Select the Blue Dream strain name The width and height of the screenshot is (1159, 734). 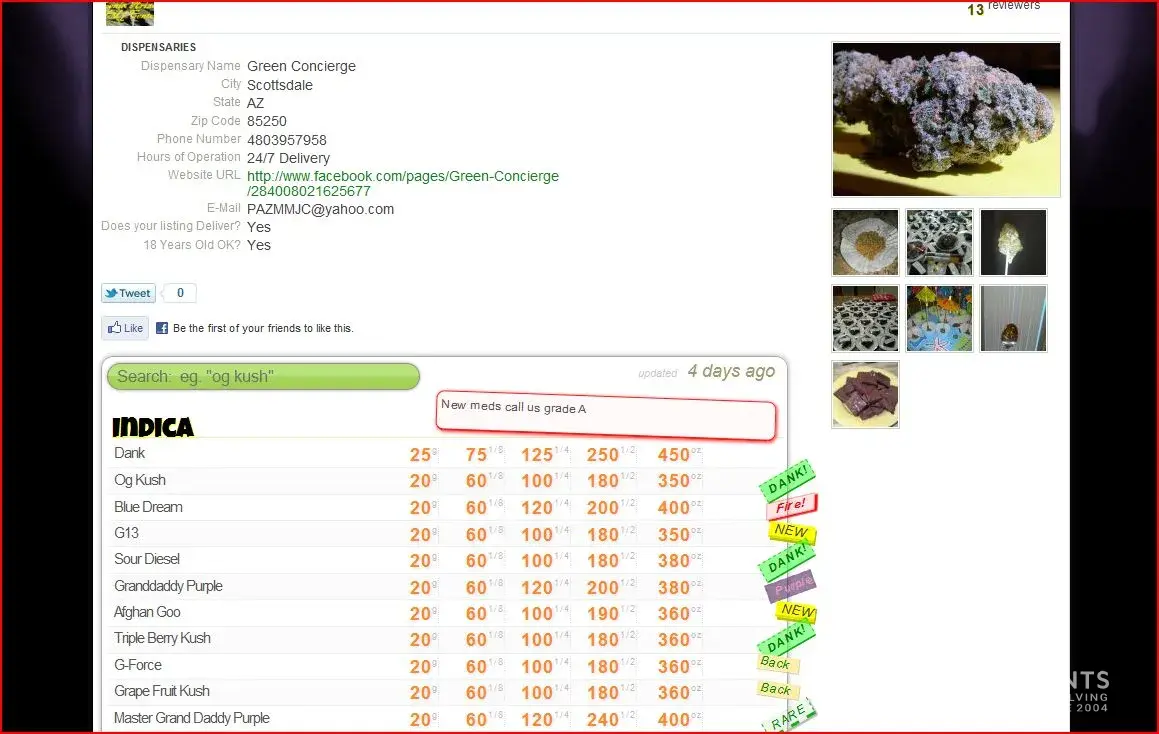tap(148, 506)
